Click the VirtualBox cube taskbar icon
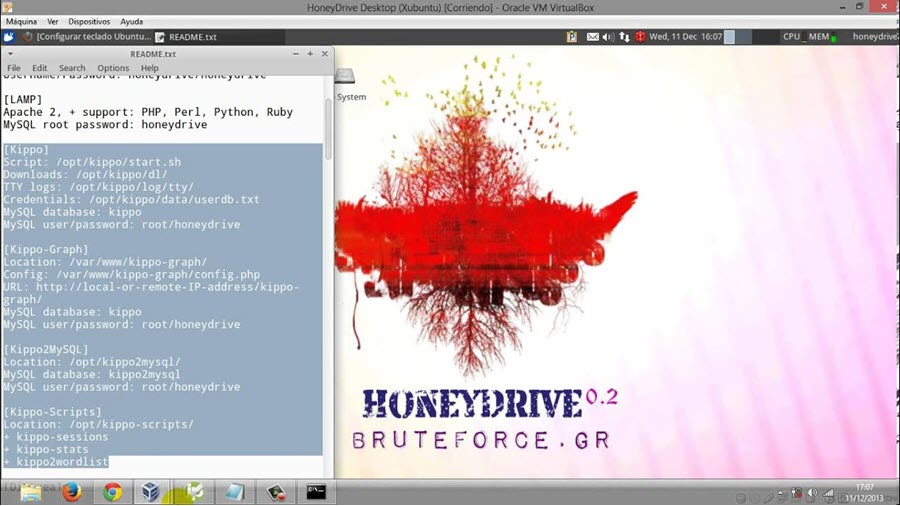Screen dimensions: 900x506 click(150, 492)
